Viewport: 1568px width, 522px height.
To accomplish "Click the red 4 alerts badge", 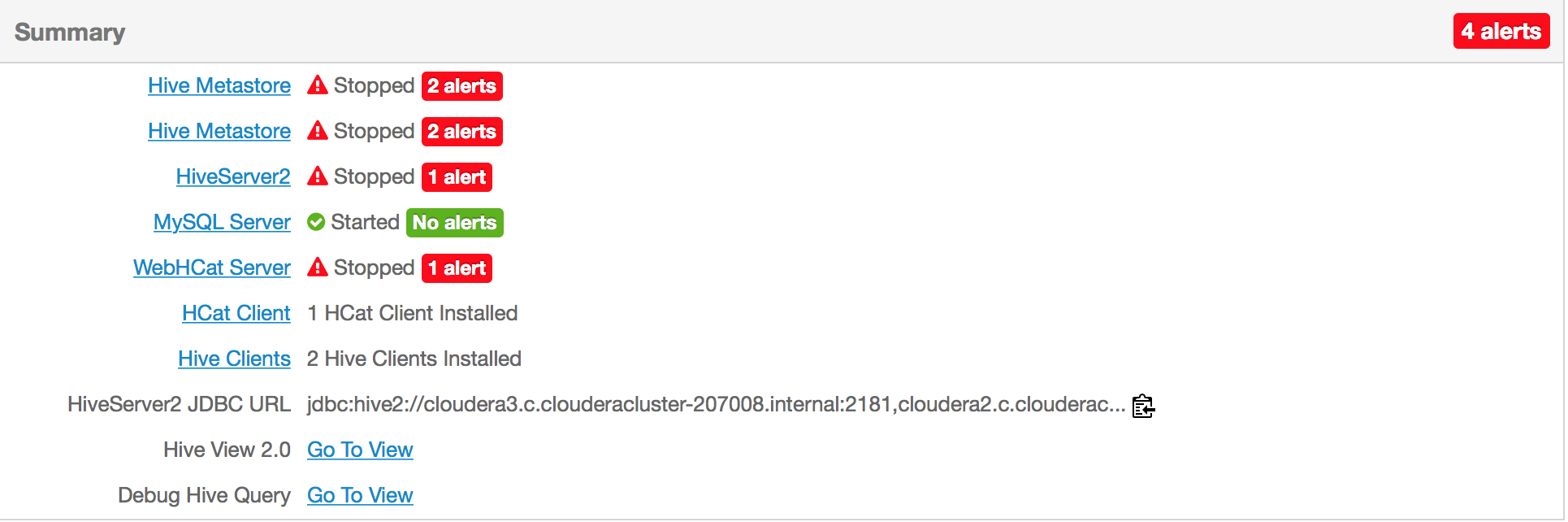I will click(x=1501, y=31).
